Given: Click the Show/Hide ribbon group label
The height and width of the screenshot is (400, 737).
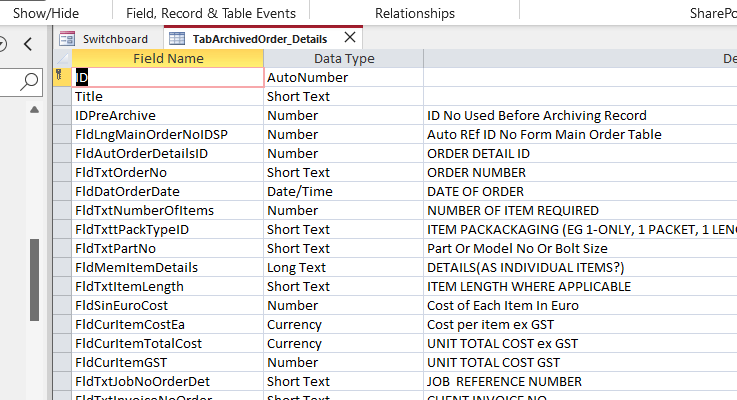Looking at the screenshot, I should pyautogui.click(x=46, y=13).
